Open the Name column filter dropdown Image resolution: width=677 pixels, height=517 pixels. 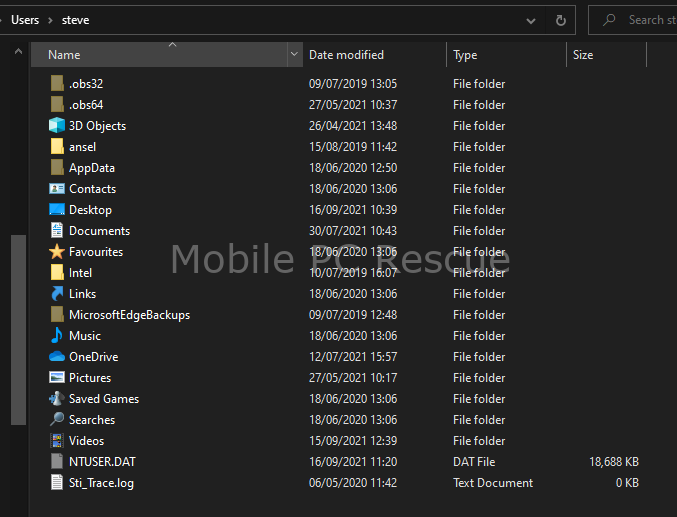294,54
